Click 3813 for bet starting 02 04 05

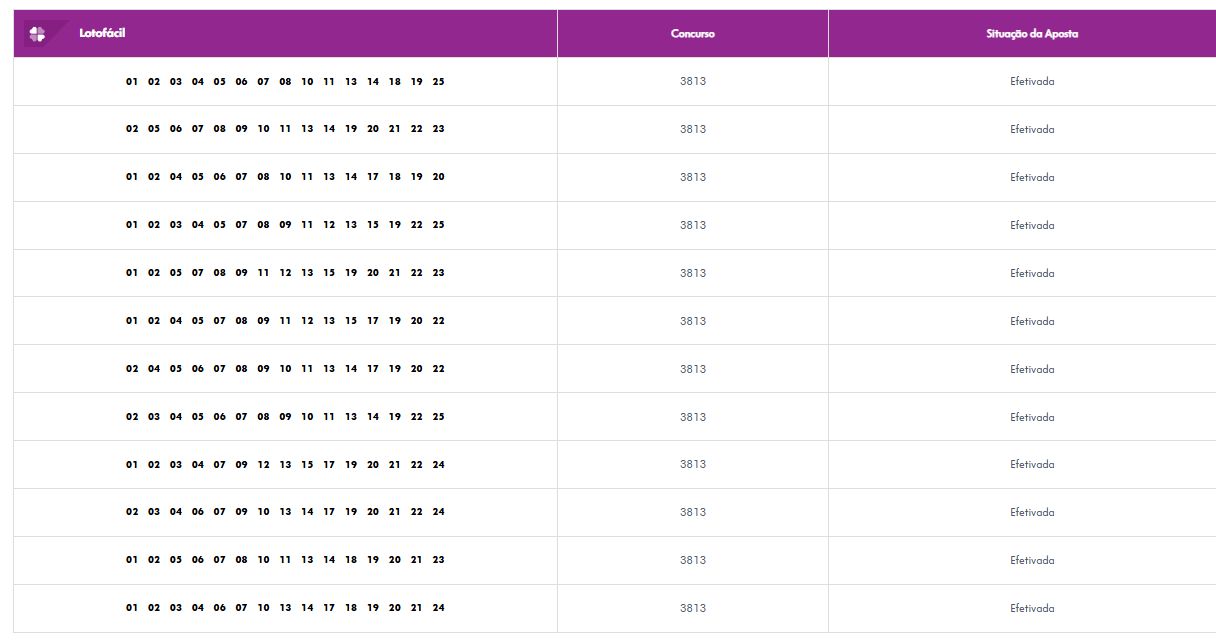pos(693,369)
